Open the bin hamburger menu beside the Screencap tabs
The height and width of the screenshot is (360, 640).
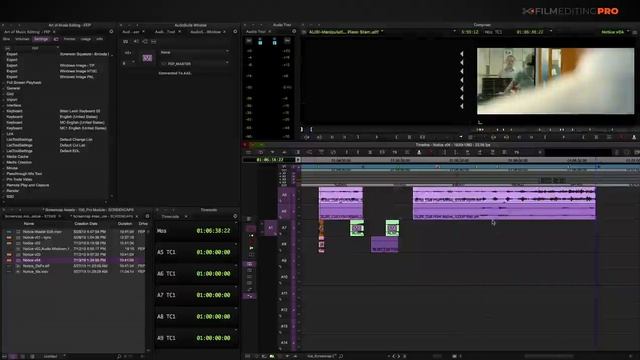147,216
